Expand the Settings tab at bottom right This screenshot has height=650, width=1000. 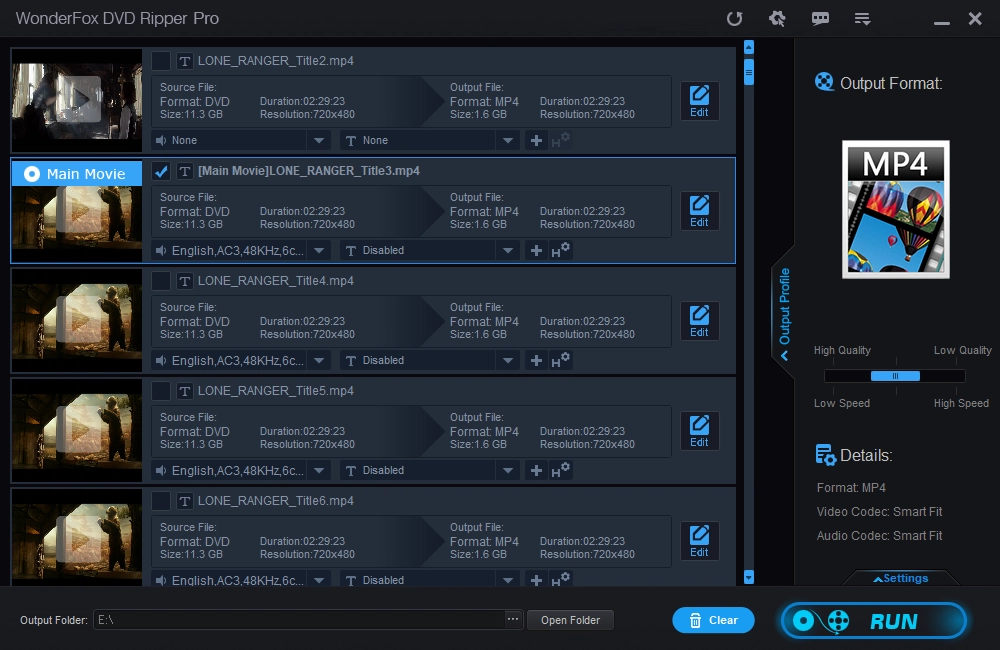(900, 578)
